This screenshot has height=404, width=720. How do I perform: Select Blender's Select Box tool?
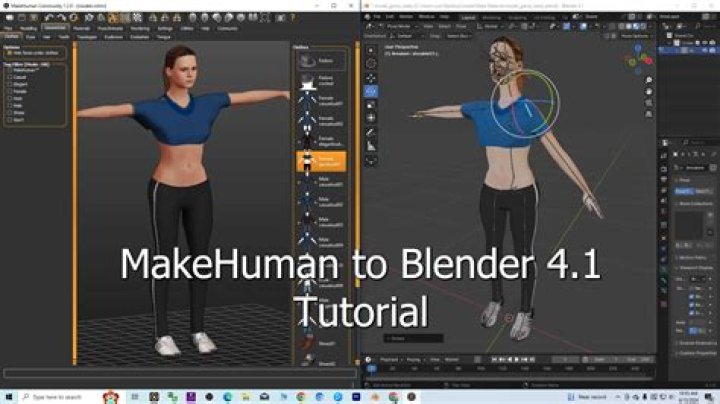pyautogui.click(x=371, y=50)
